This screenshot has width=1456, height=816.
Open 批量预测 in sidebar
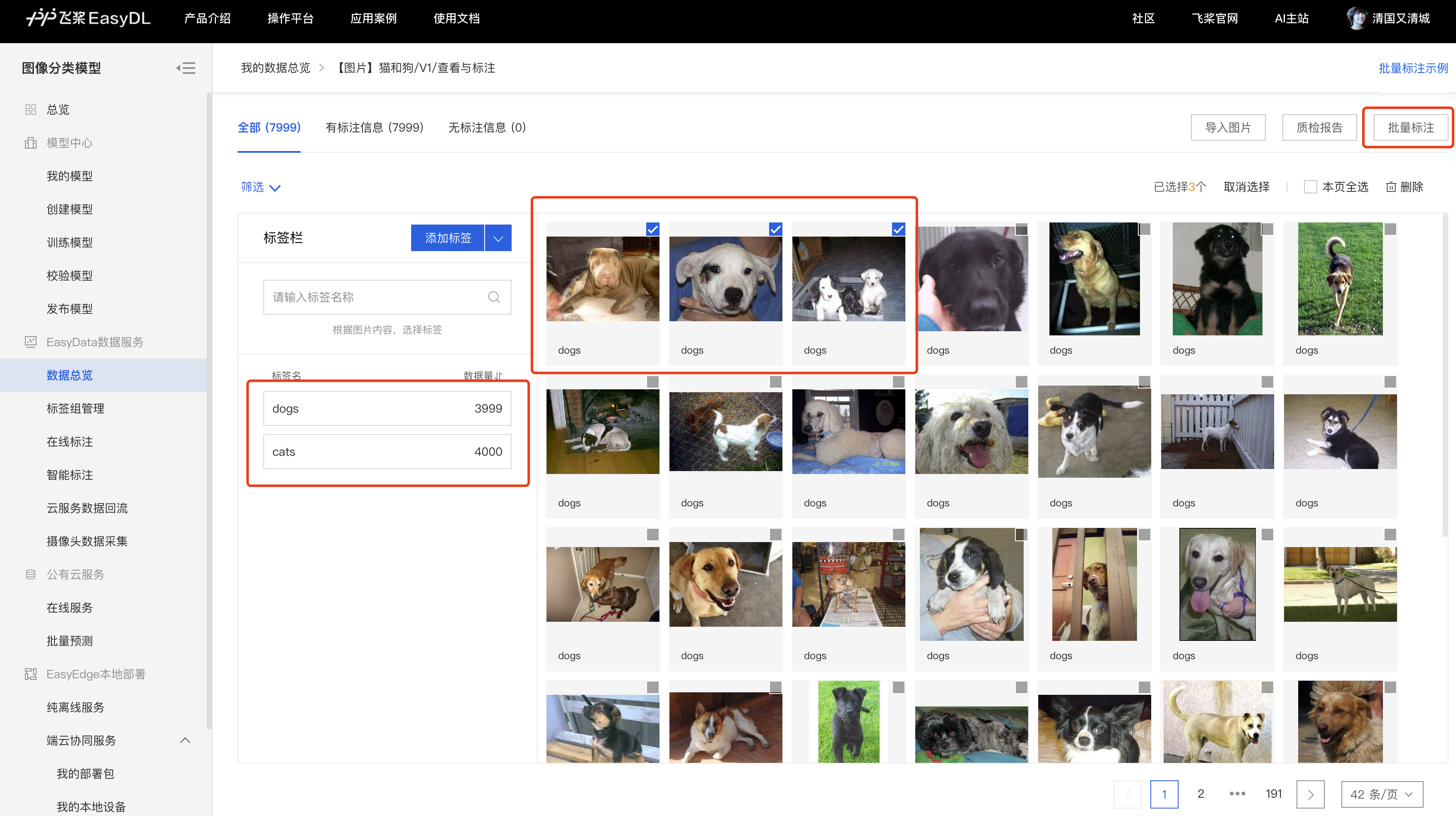(69, 641)
